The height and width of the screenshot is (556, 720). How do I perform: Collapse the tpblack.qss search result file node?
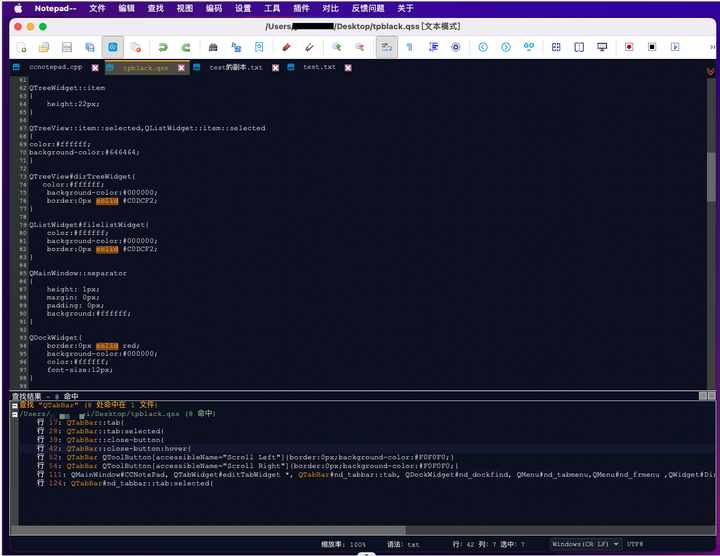pyautogui.click(x=14, y=413)
